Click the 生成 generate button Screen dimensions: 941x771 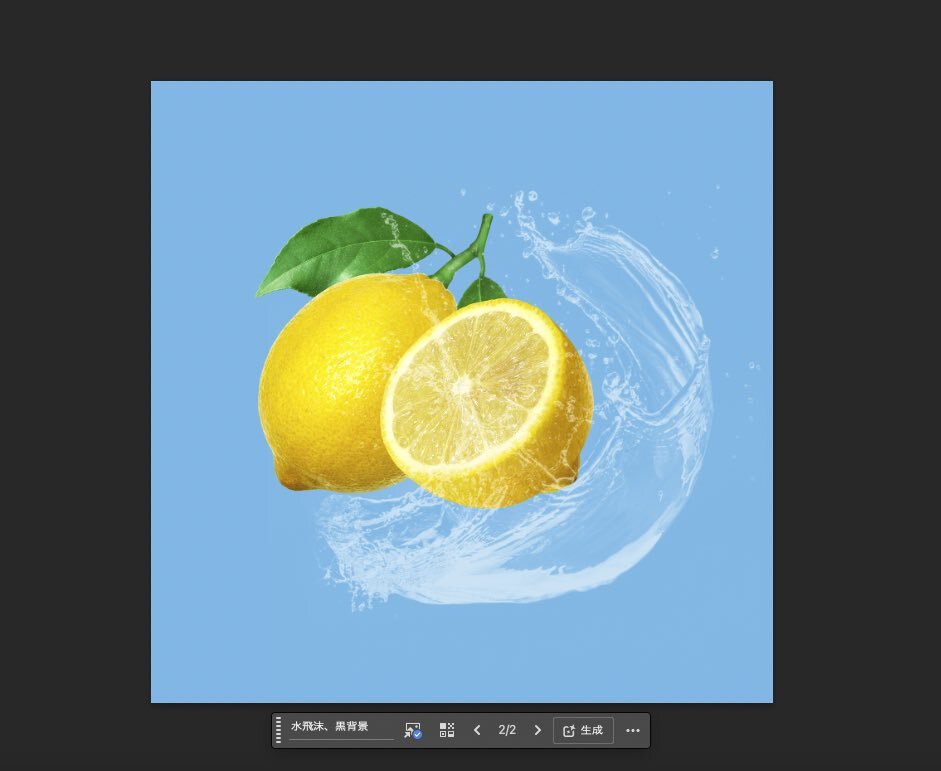click(583, 730)
